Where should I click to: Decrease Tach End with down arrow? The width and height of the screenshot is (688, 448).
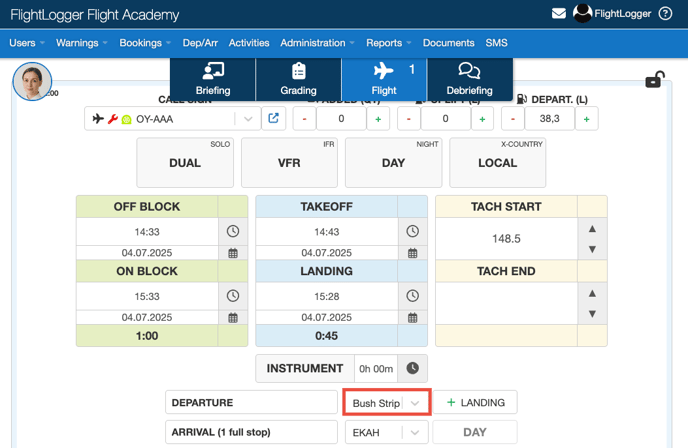click(592, 314)
